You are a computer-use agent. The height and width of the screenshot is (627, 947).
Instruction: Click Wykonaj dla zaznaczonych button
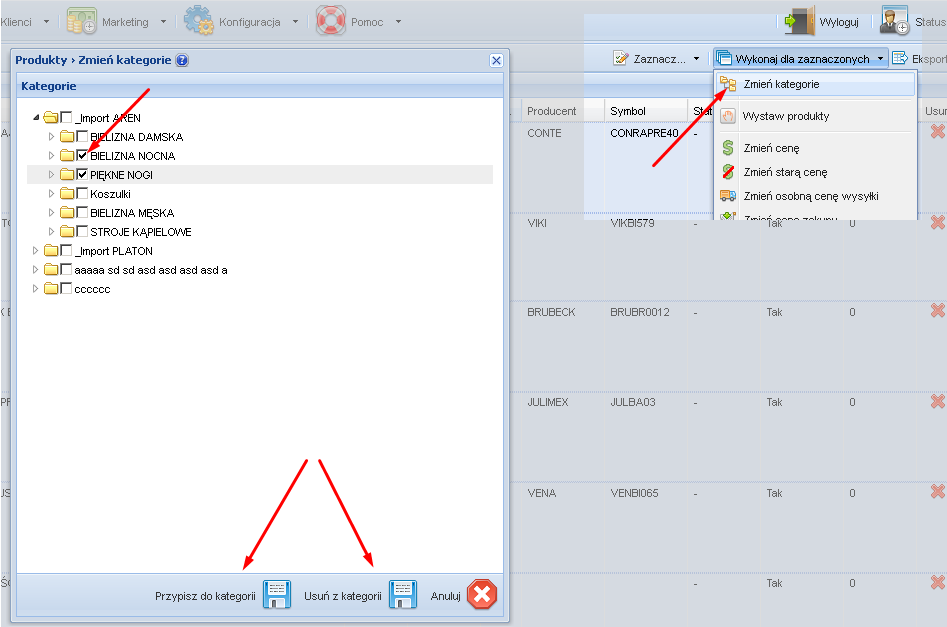click(x=801, y=59)
